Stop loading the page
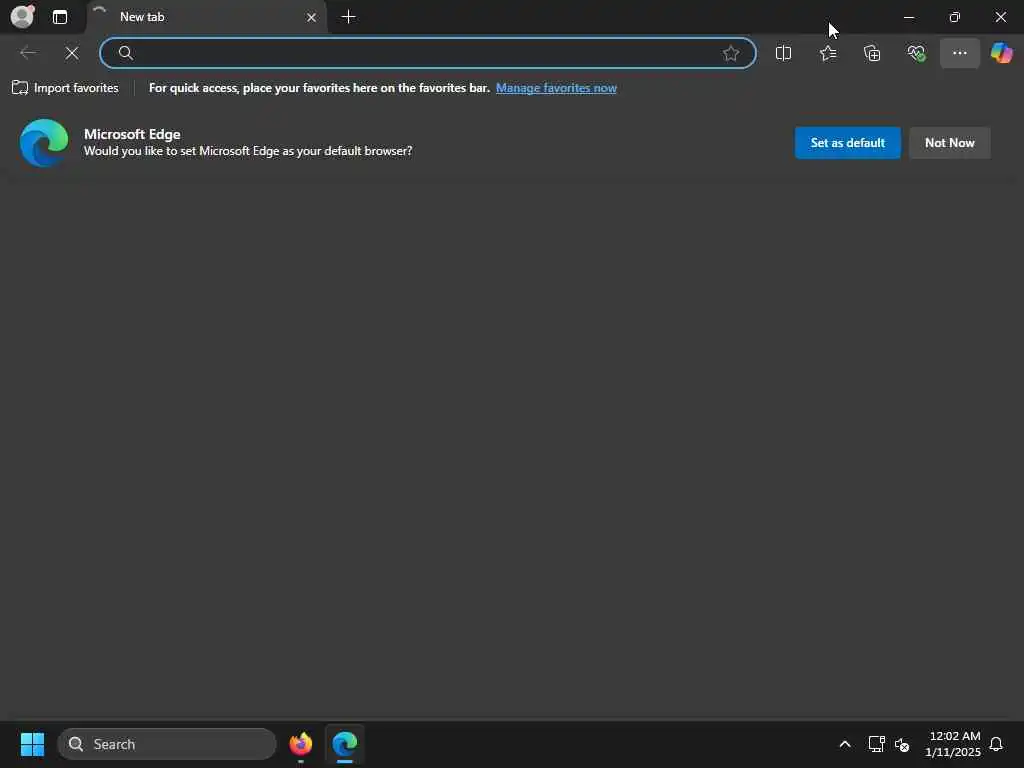The image size is (1024, 768). click(72, 53)
